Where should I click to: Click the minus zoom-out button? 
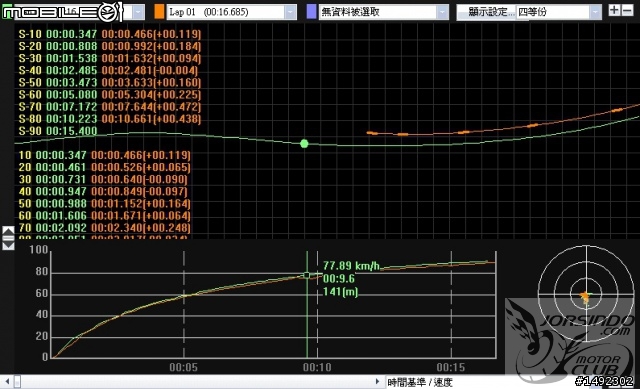[x=627, y=10]
